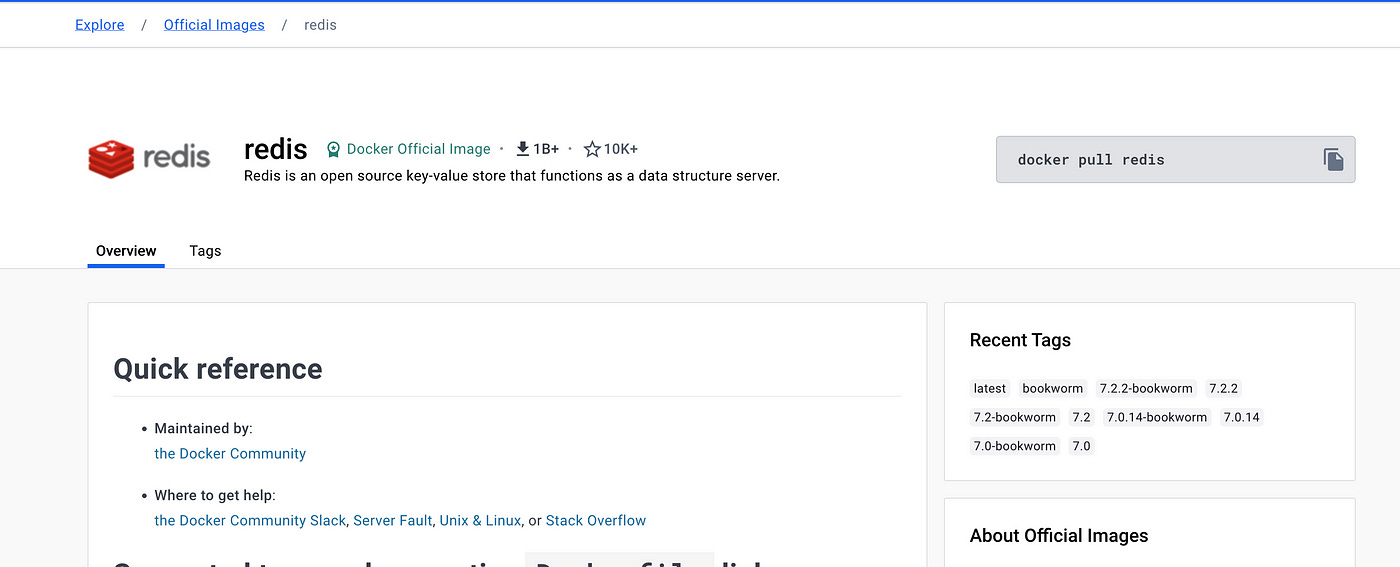Open the Explore breadcrumb link
This screenshot has width=1400, height=567.
pos(100,25)
